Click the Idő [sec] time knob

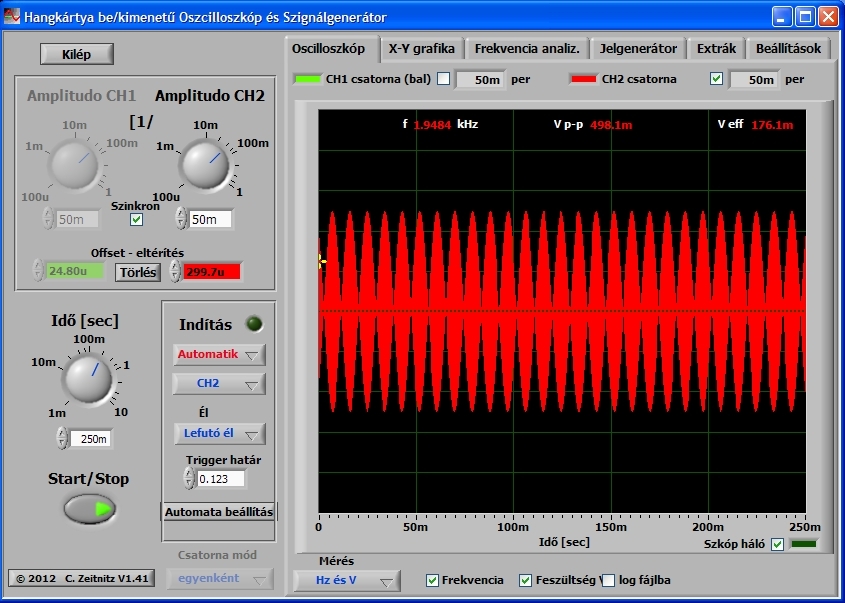(88, 378)
